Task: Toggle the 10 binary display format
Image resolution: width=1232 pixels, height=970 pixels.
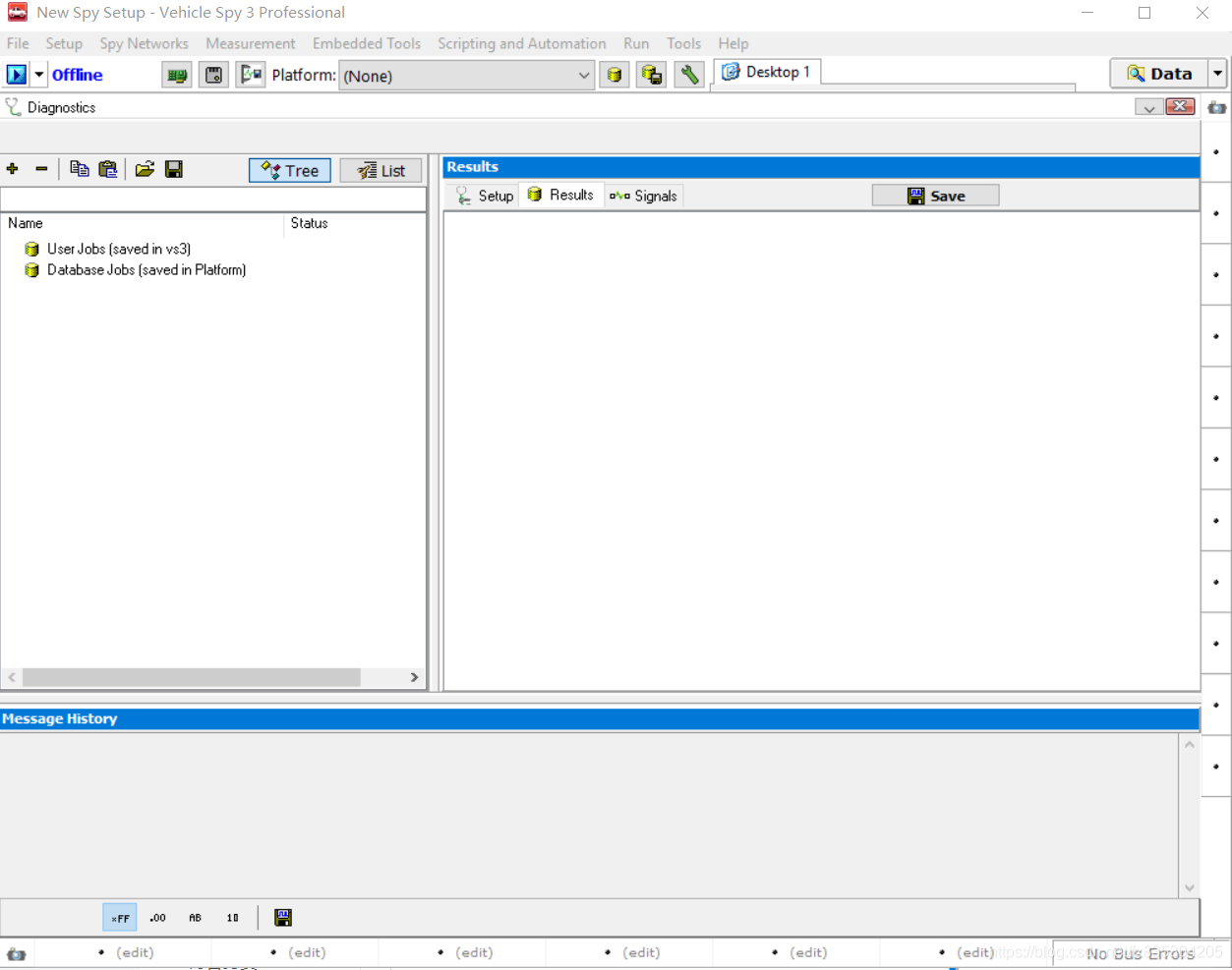Action: point(232,918)
